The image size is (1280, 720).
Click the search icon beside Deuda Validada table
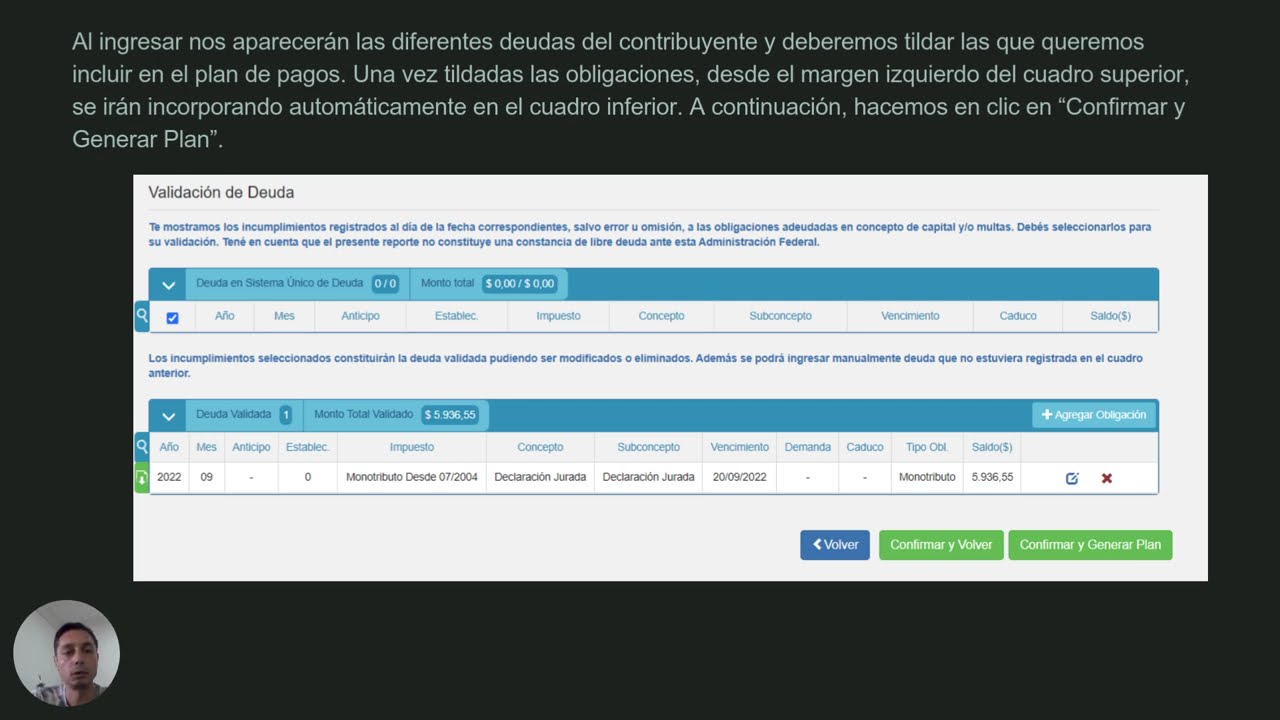coord(142,446)
